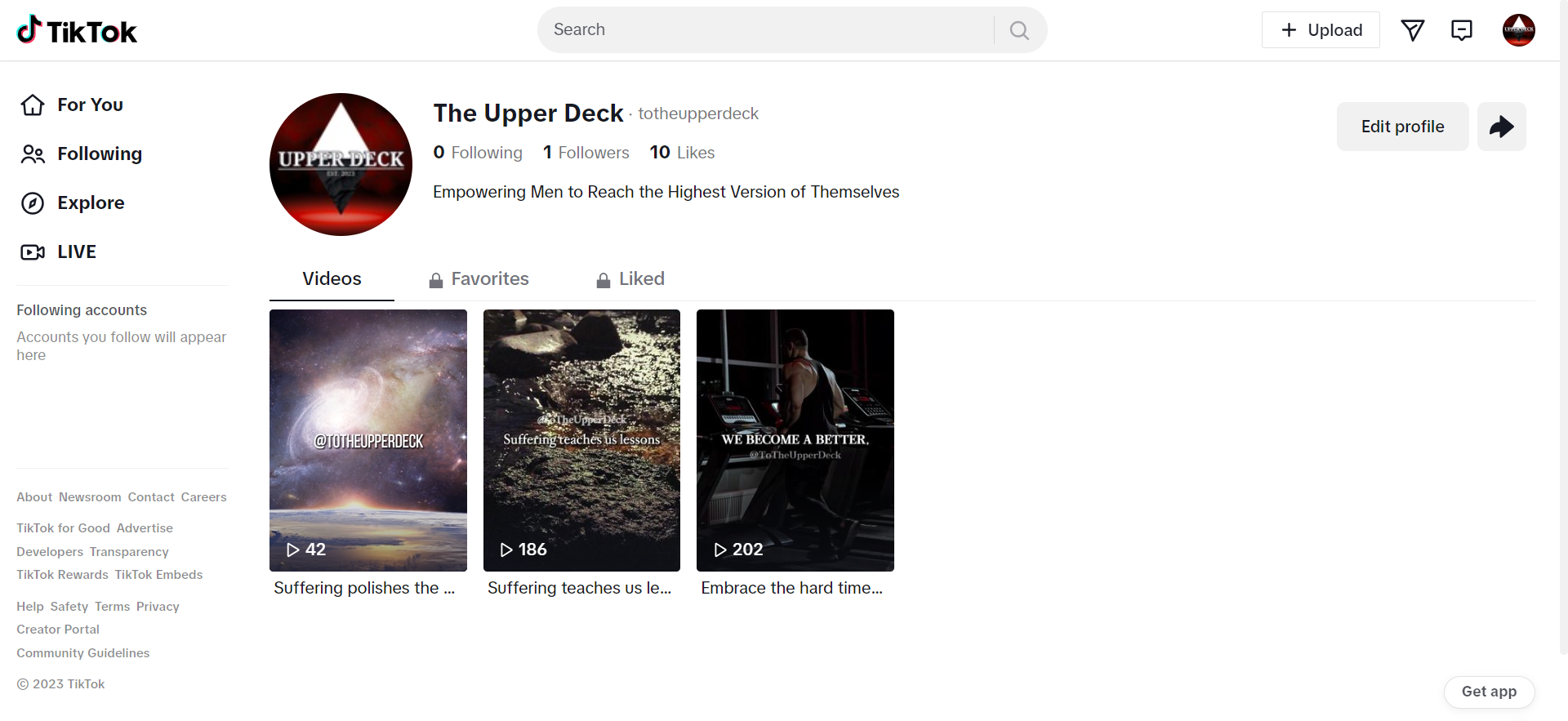Open the Help footer link
This screenshot has width=1568, height=721.
coord(30,607)
